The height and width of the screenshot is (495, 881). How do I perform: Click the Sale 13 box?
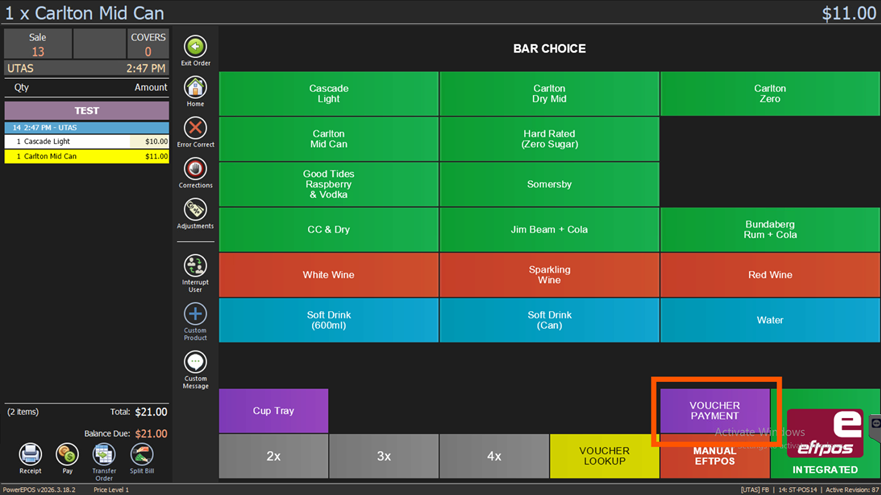pos(38,44)
